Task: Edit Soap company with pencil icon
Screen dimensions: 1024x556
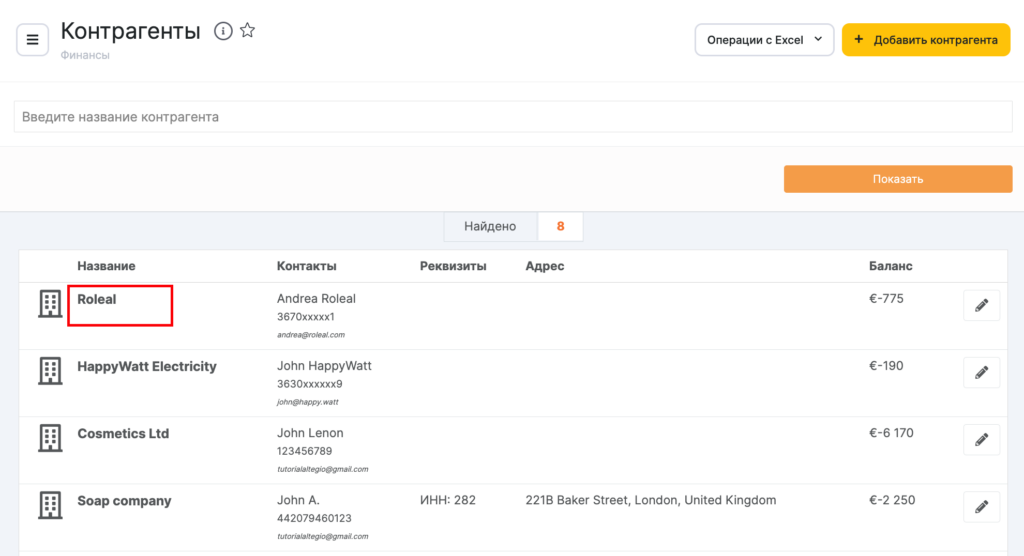Action: click(981, 507)
